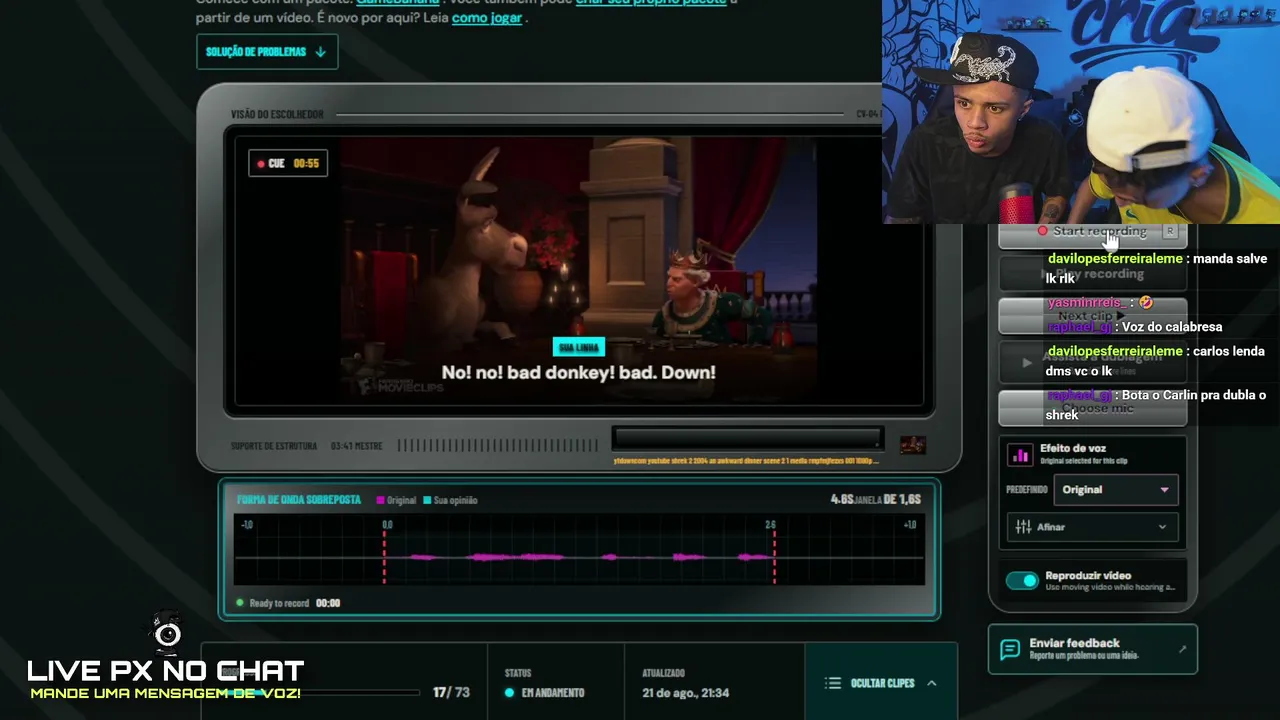Image resolution: width=1280 pixels, height=720 pixels.
Task: Click the subtitle 'No! no! bad donkey! bad. Down!'
Action: (x=579, y=372)
